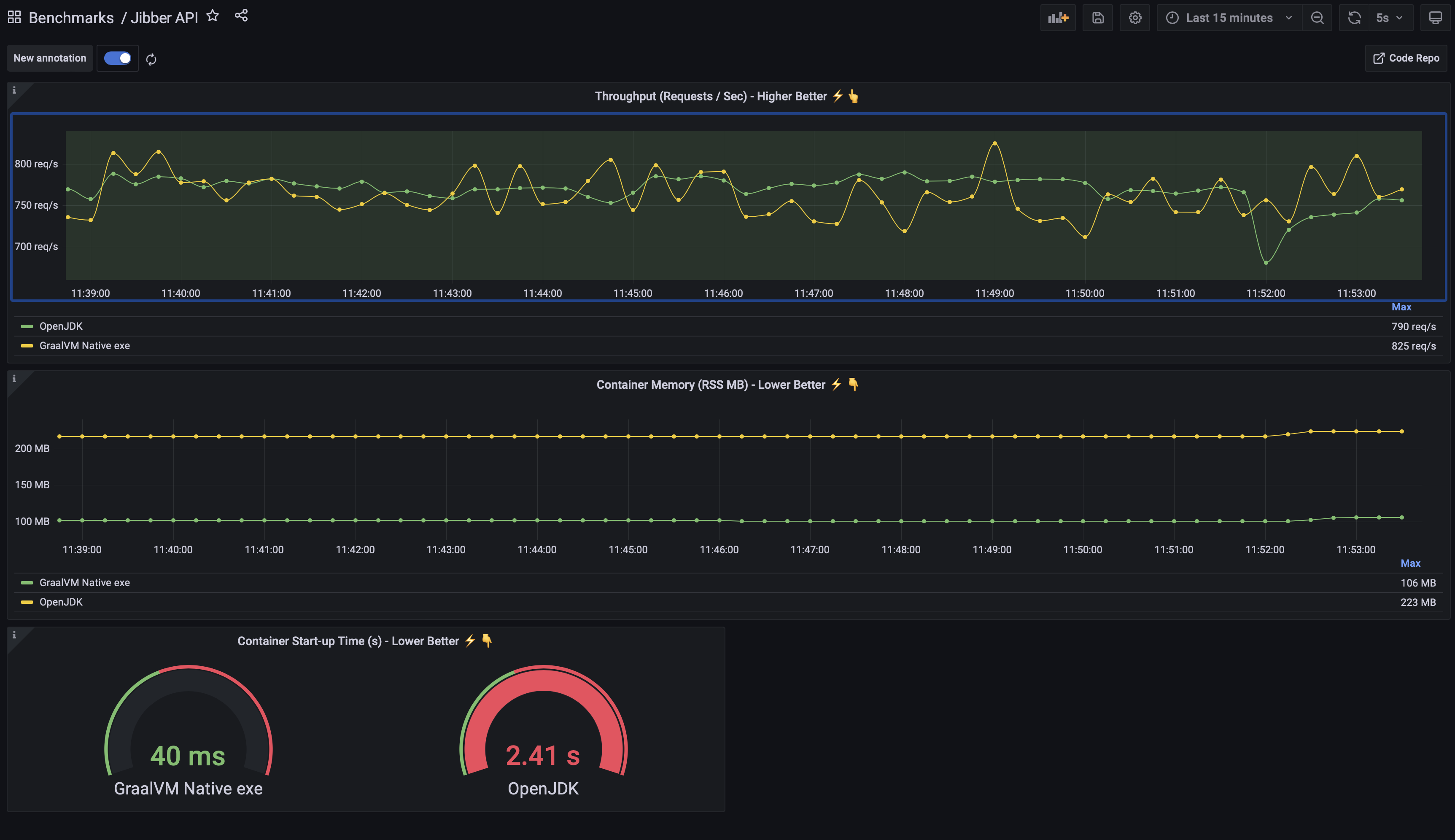Zoom out the time range
1455x840 pixels.
coord(1317,18)
